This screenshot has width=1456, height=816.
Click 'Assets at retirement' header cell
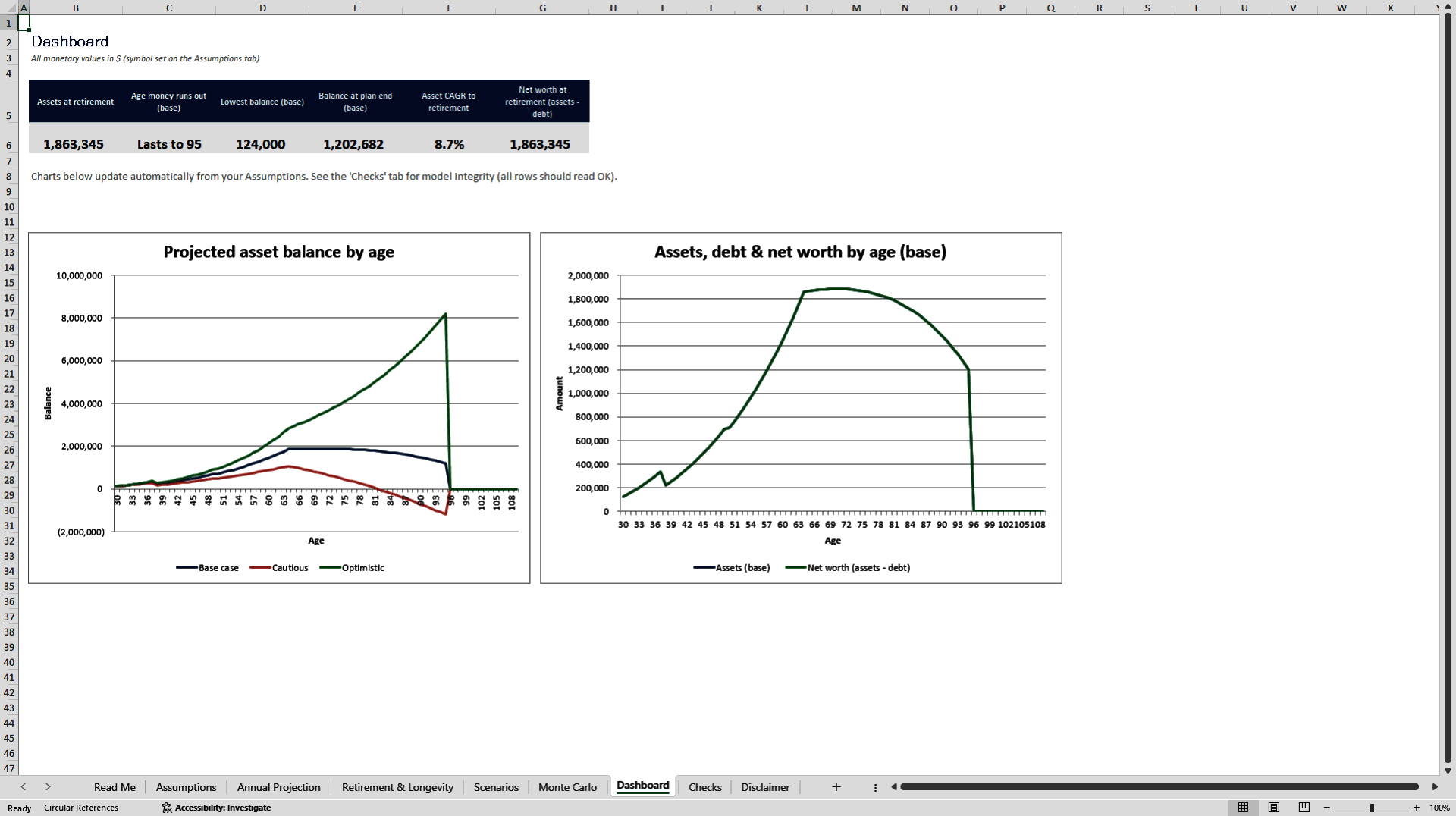pyautogui.click(x=76, y=102)
